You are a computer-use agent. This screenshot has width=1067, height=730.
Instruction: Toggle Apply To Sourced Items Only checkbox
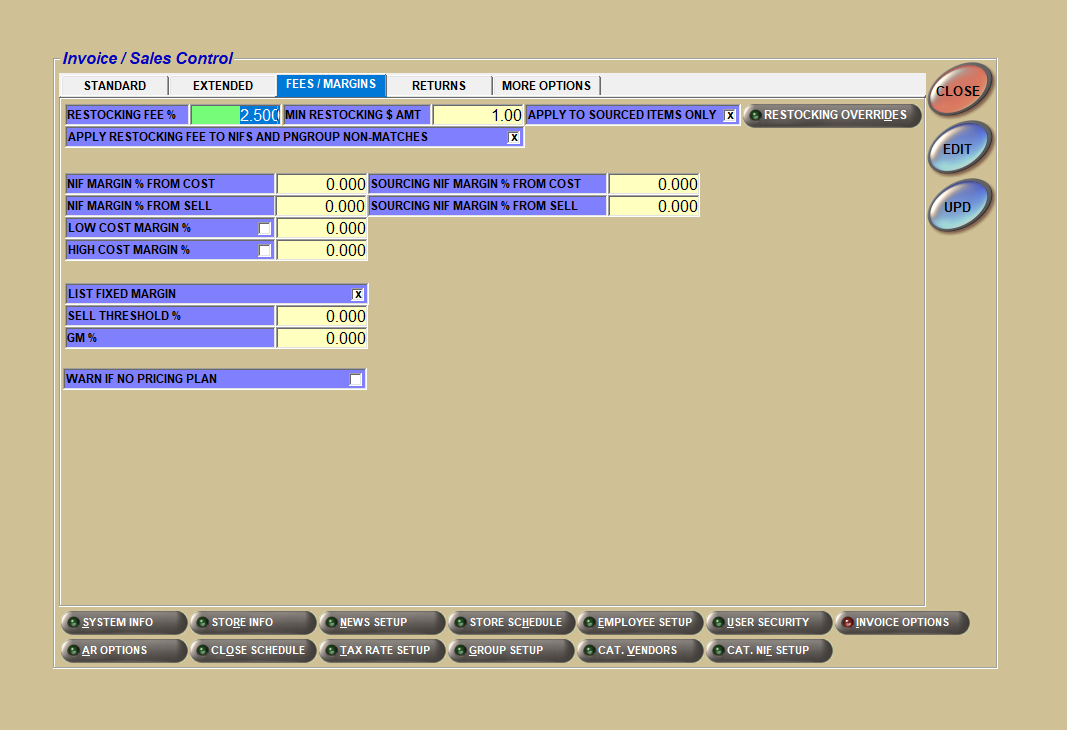[730, 115]
